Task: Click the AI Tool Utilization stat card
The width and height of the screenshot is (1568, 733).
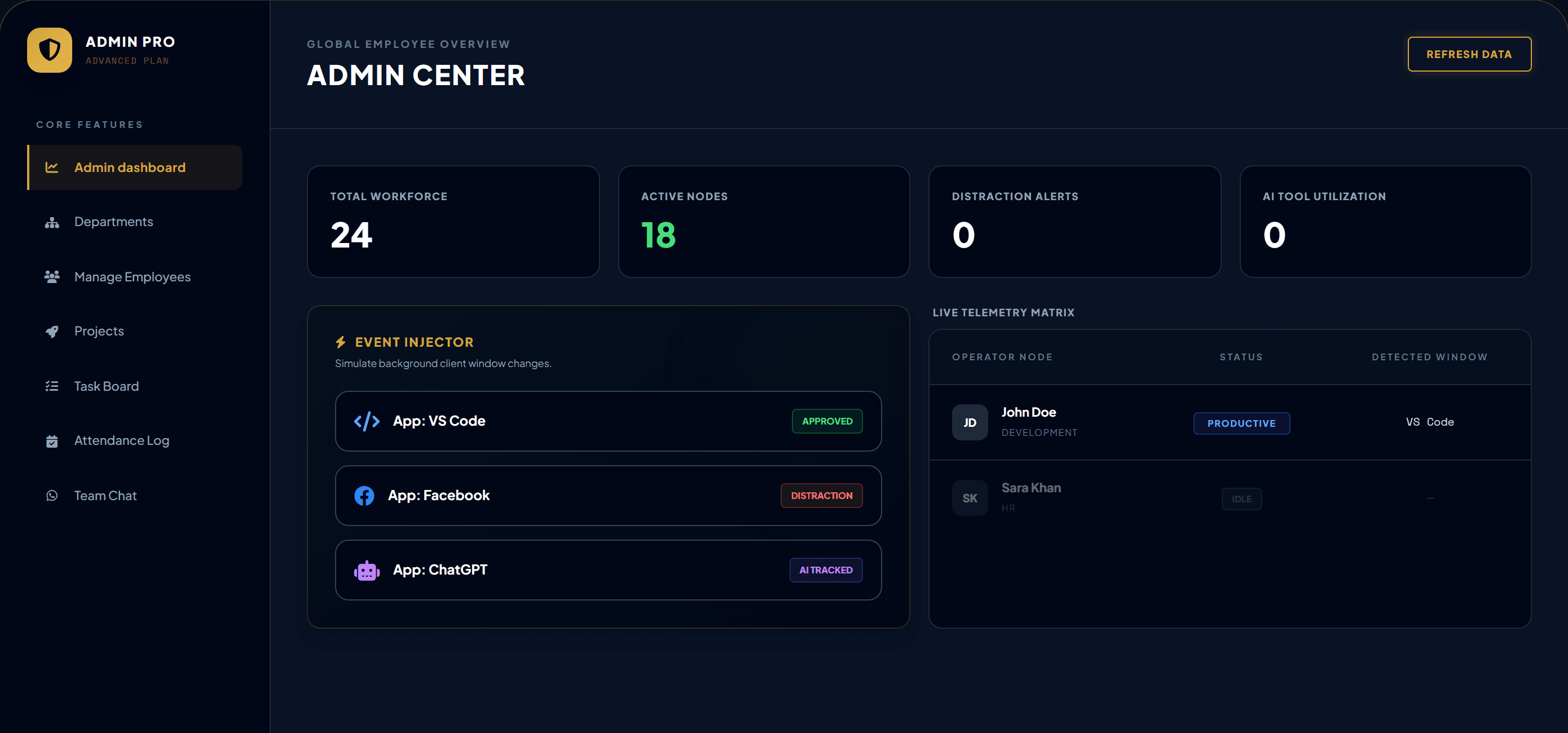Action: click(x=1385, y=222)
